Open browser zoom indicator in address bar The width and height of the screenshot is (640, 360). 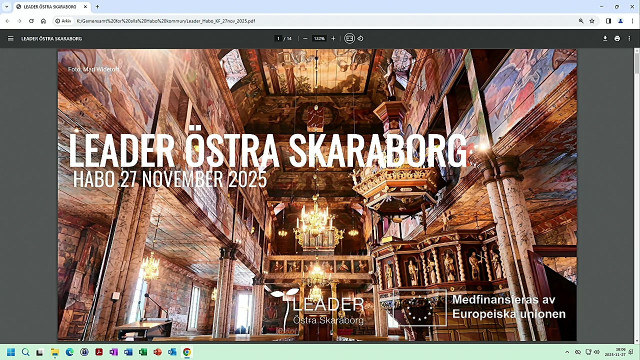(581, 21)
